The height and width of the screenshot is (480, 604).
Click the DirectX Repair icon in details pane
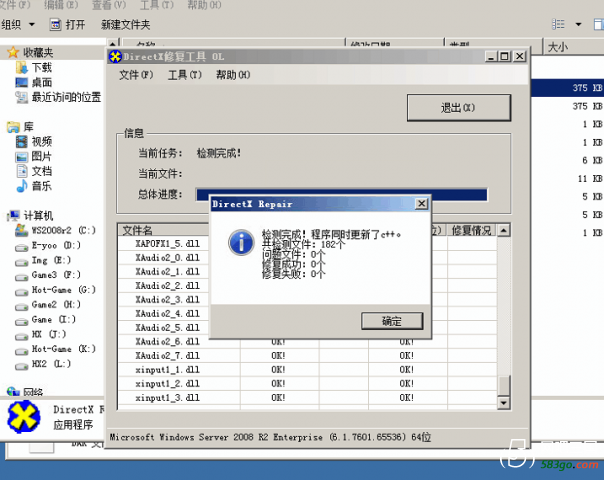(x=24, y=417)
